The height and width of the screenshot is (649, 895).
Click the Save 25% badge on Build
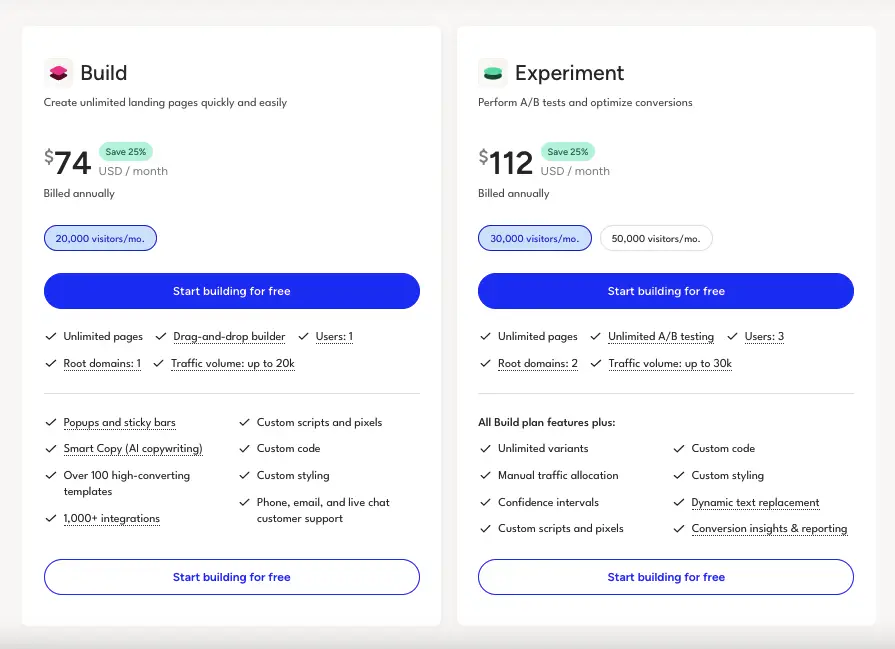coord(126,152)
